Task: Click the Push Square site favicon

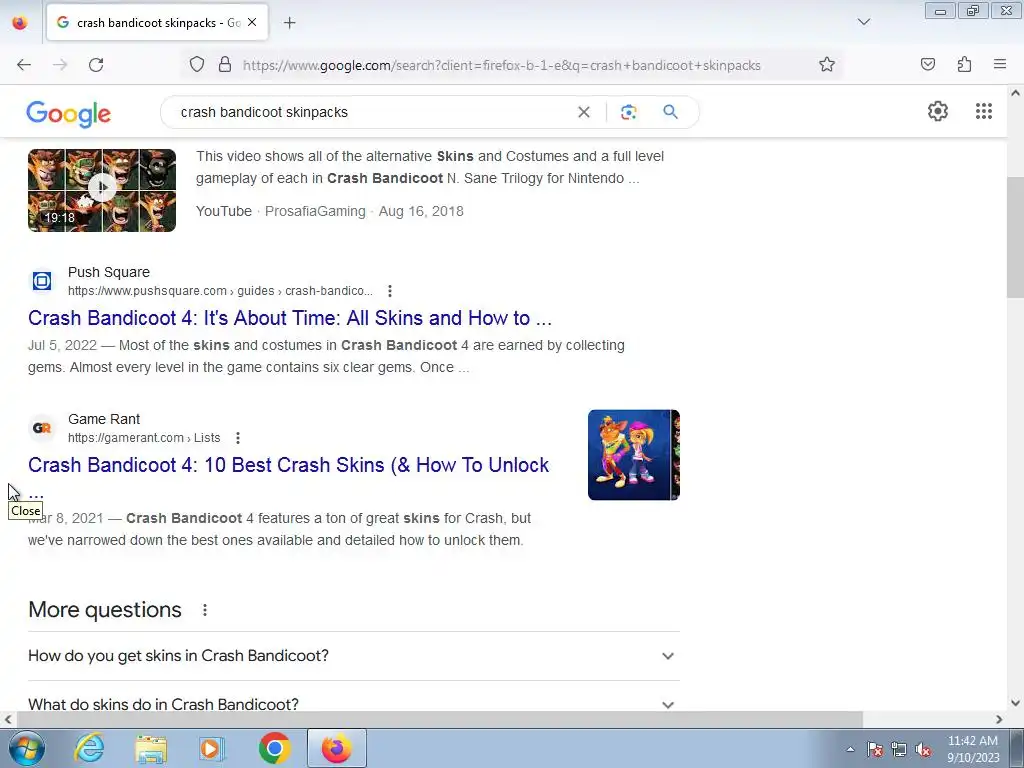Action: pyautogui.click(x=42, y=281)
